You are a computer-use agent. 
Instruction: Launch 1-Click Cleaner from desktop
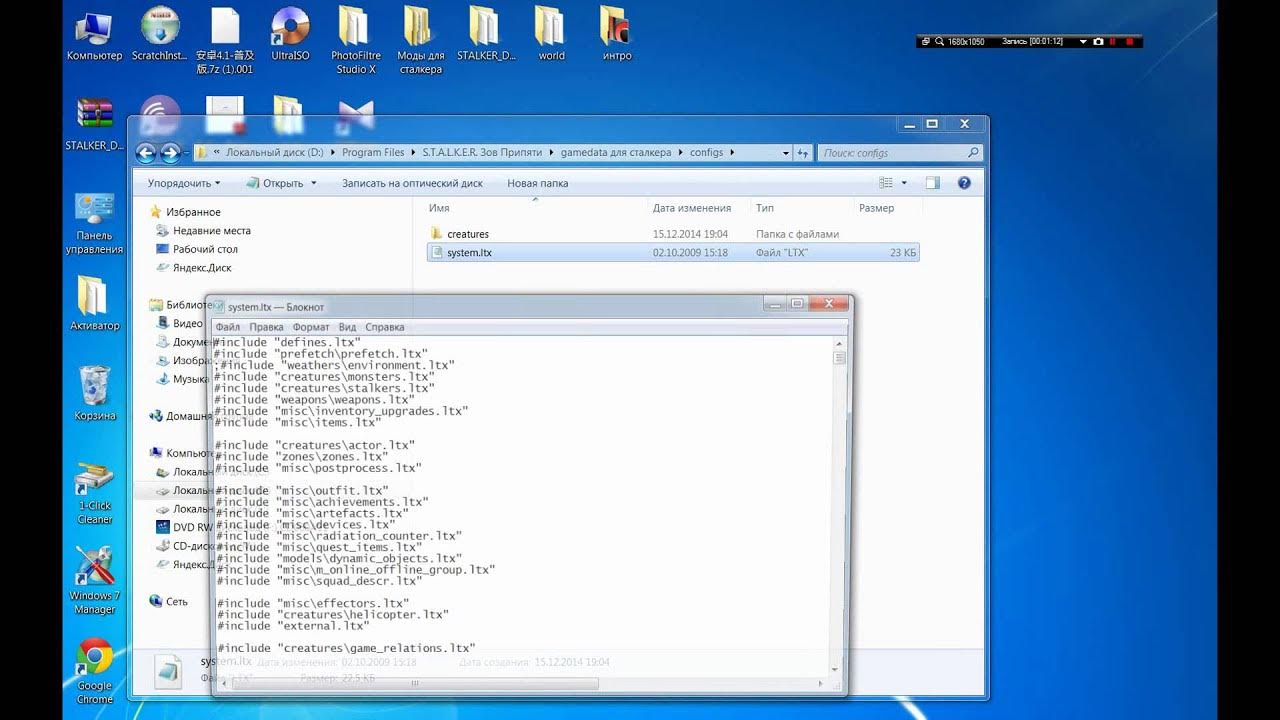pyautogui.click(x=95, y=492)
